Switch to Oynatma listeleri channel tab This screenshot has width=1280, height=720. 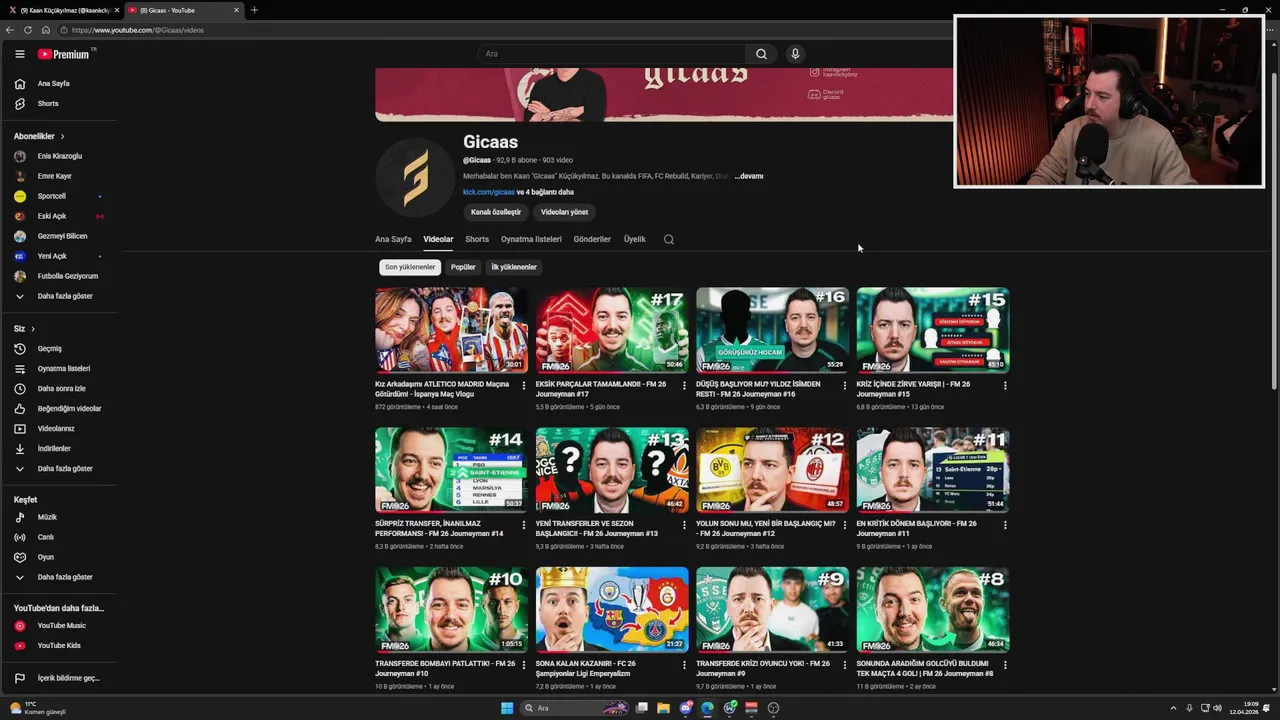531,239
